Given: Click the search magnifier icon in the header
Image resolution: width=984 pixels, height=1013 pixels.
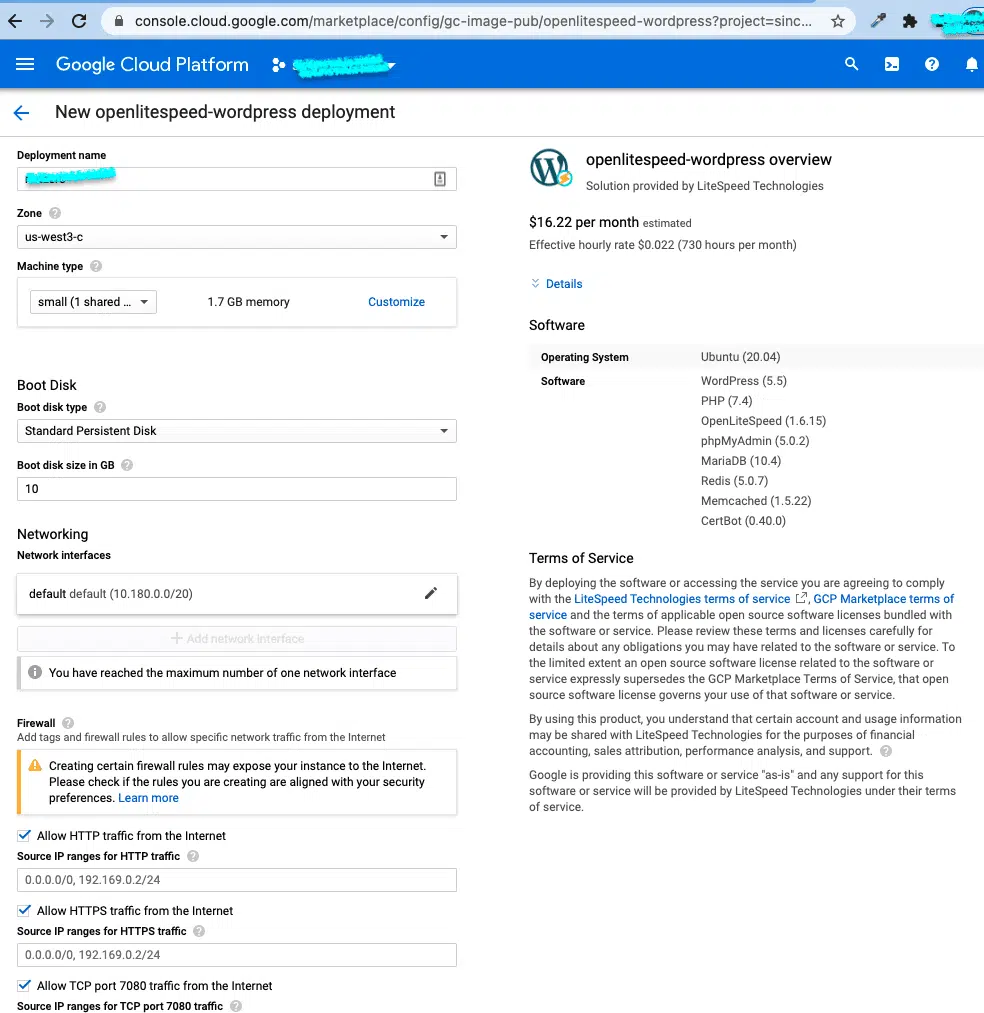Looking at the screenshot, I should [852, 64].
